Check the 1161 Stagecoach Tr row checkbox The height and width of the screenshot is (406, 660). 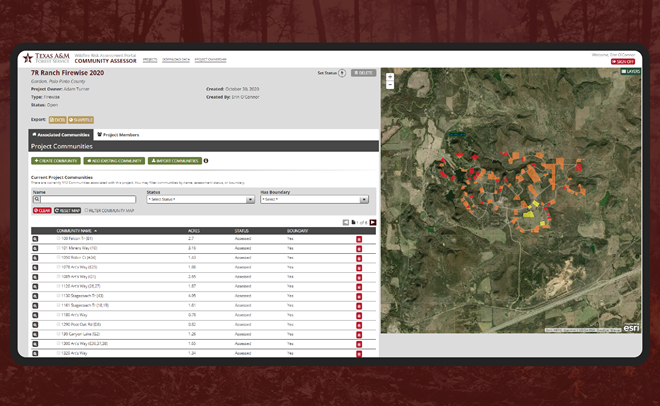(x=59, y=305)
